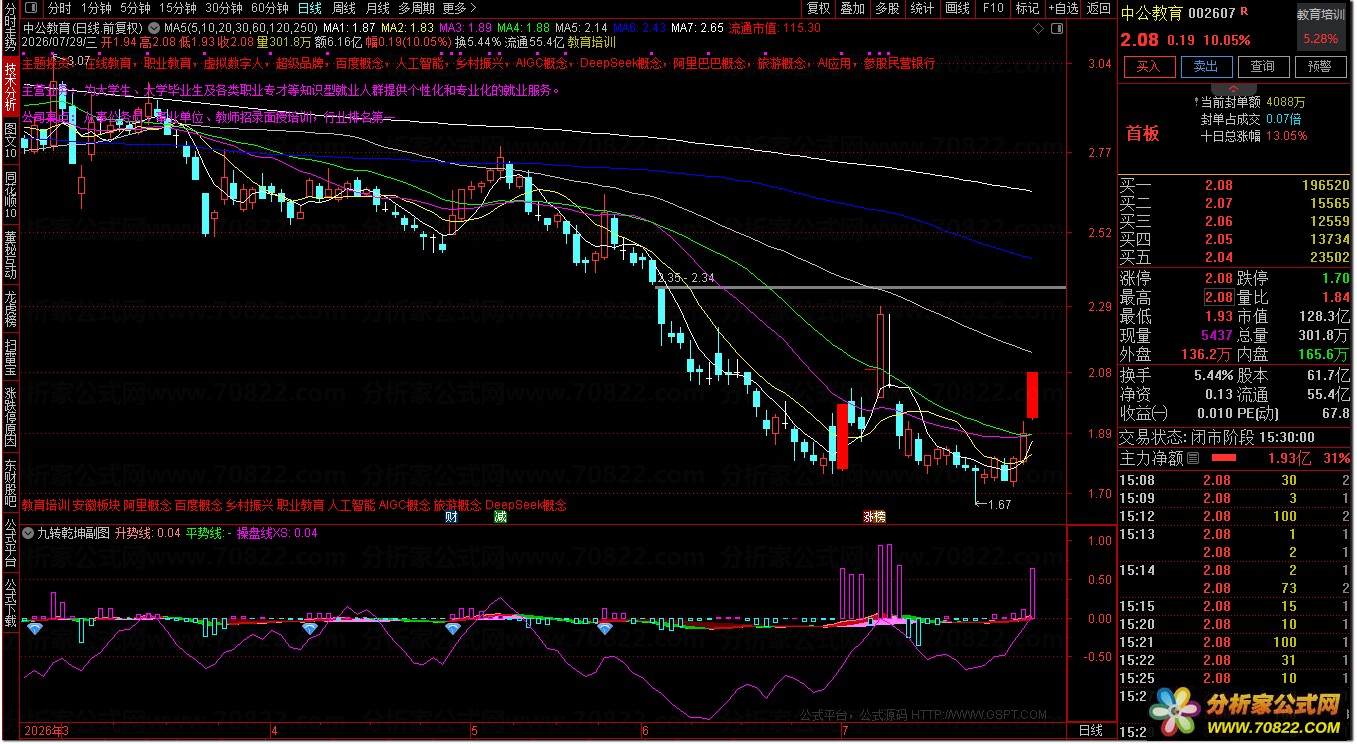Image resolution: width=1357 pixels, height=744 pixels.
Task: Click the 主力净额 bar indicator
Action: [x=1223, y=458]
